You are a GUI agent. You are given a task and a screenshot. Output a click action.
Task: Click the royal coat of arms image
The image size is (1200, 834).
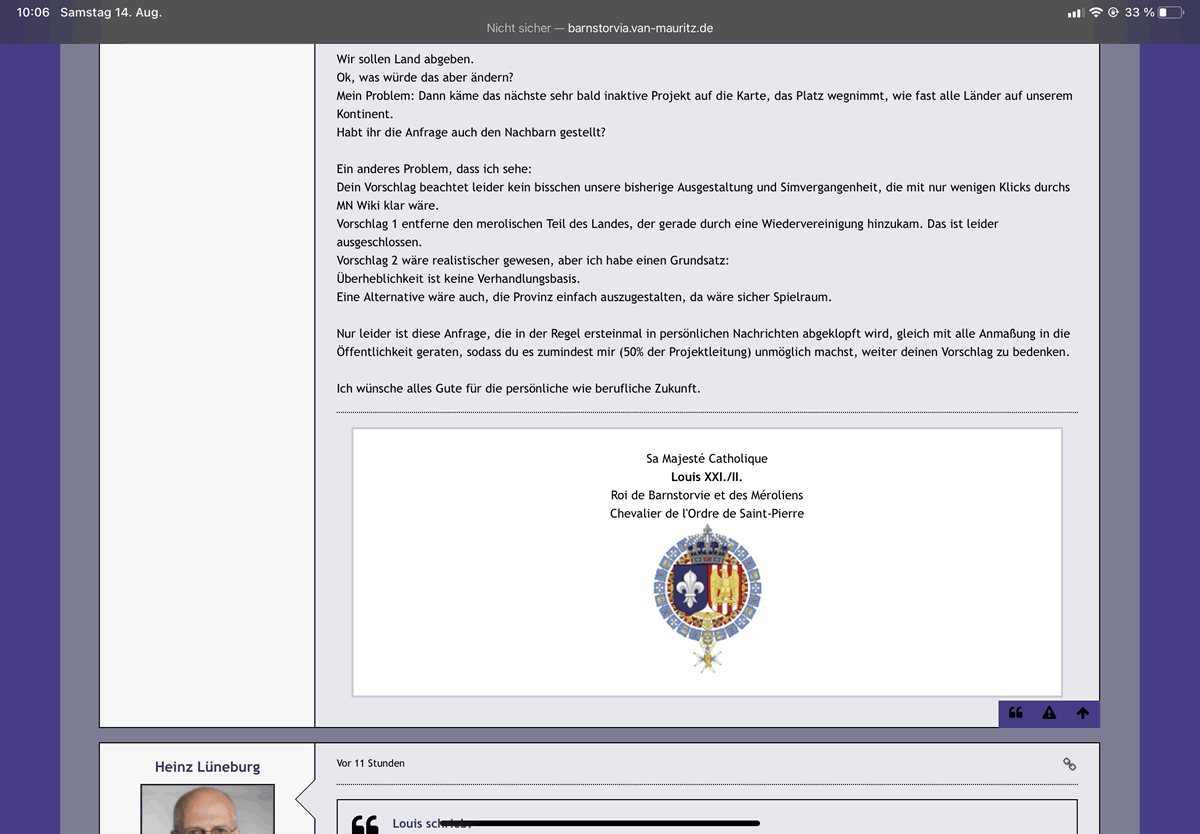pos(707,597)
